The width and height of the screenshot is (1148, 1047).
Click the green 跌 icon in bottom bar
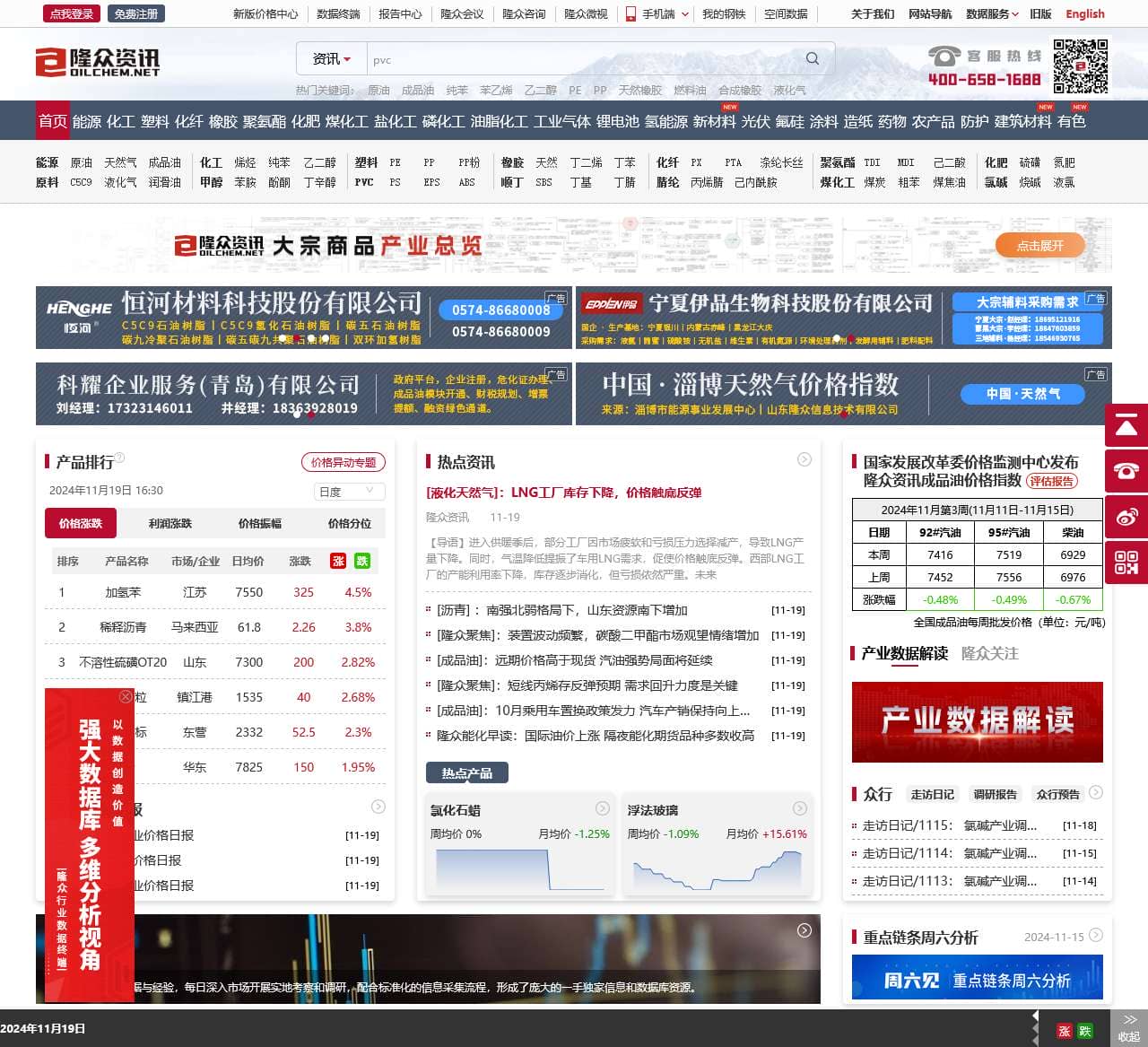tap(1085, 1031)
